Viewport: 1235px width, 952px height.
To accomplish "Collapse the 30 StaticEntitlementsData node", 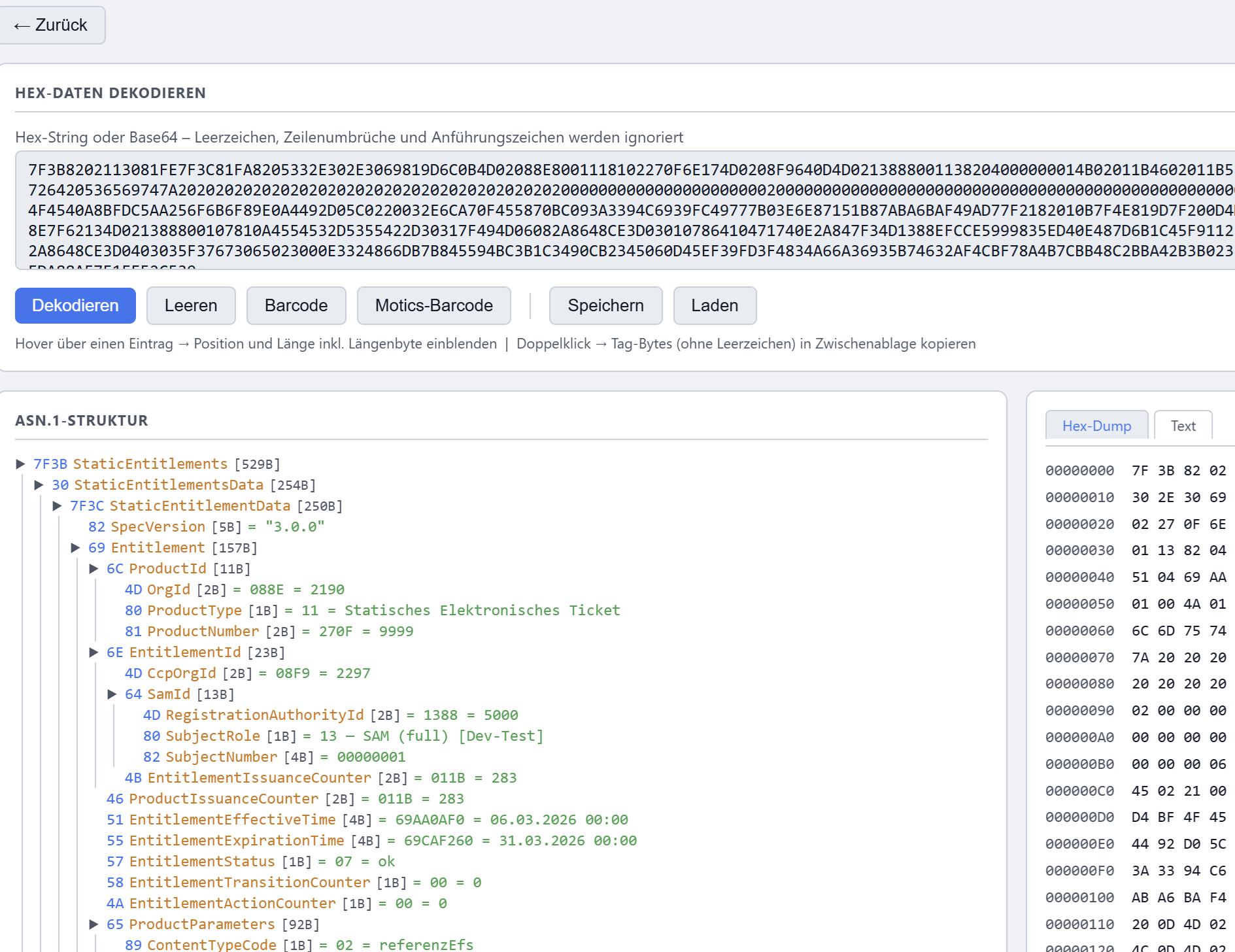I will point(39,484).
